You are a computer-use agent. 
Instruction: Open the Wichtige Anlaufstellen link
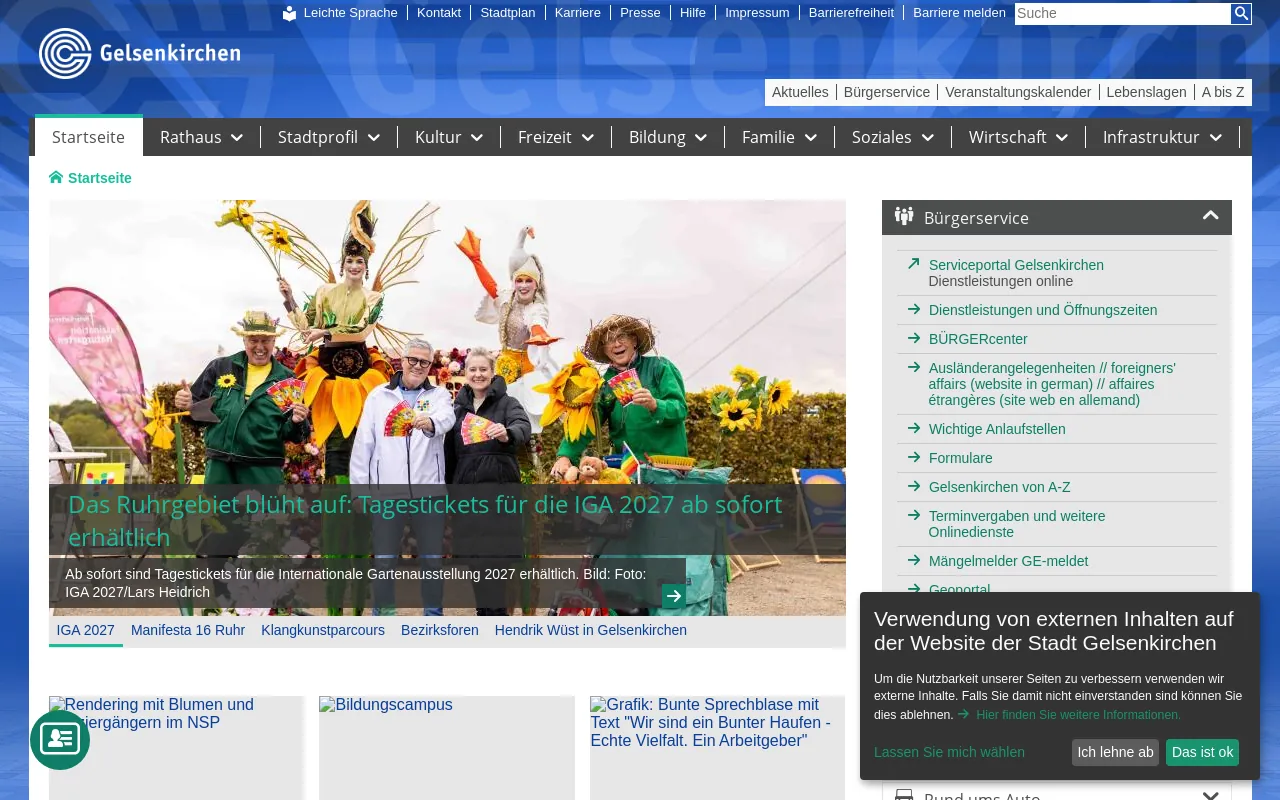point(997,429)
